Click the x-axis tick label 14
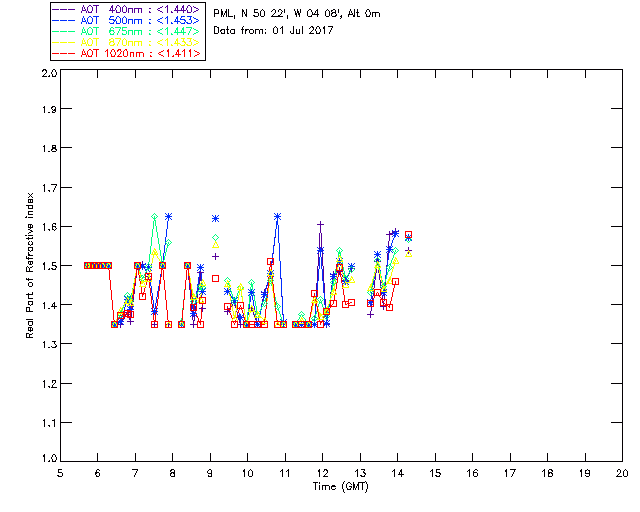This screenshot has height=512, width=640. 398,473
